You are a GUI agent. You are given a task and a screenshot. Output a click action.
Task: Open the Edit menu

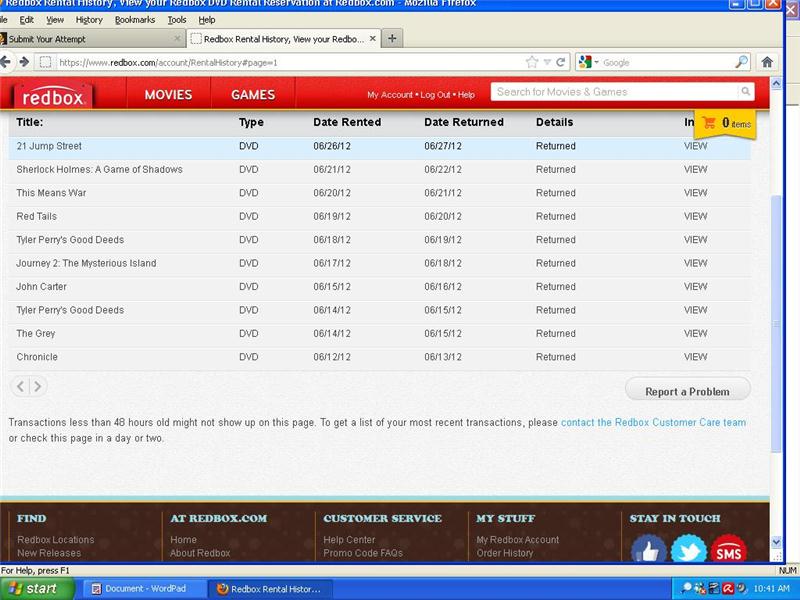coord(27,20)
